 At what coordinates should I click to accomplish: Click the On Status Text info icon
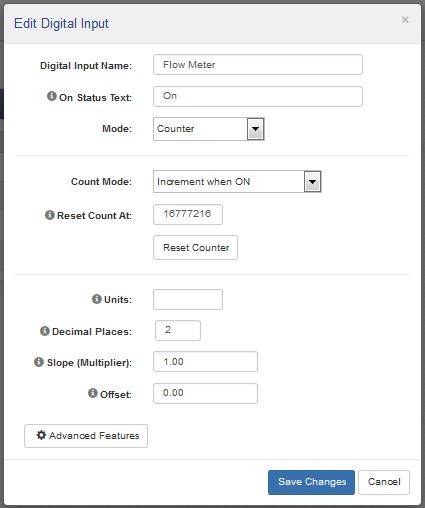tap(51, 96)
